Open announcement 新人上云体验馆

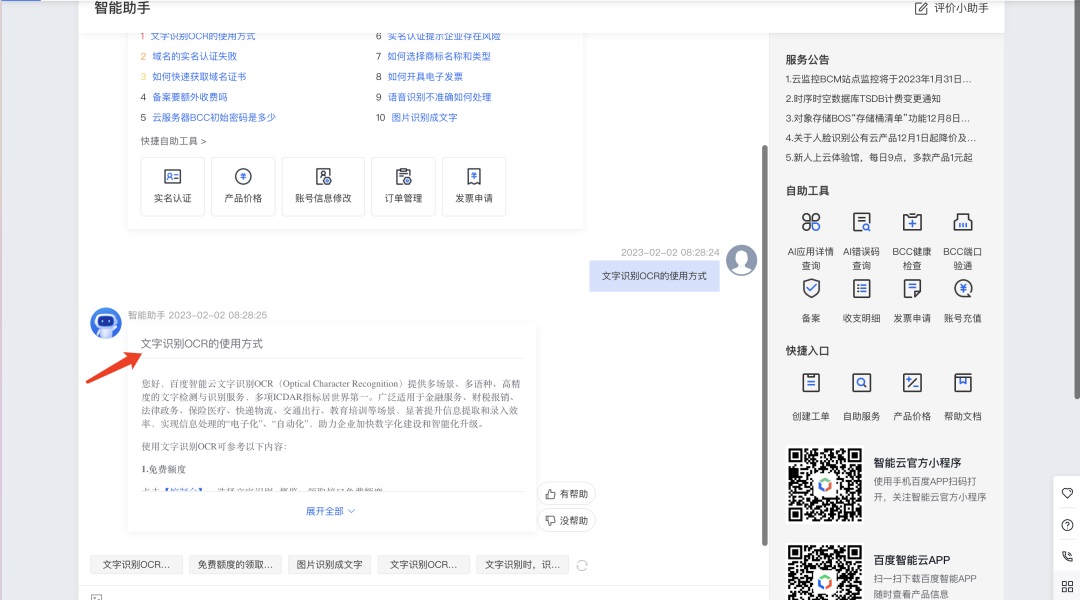879,157
